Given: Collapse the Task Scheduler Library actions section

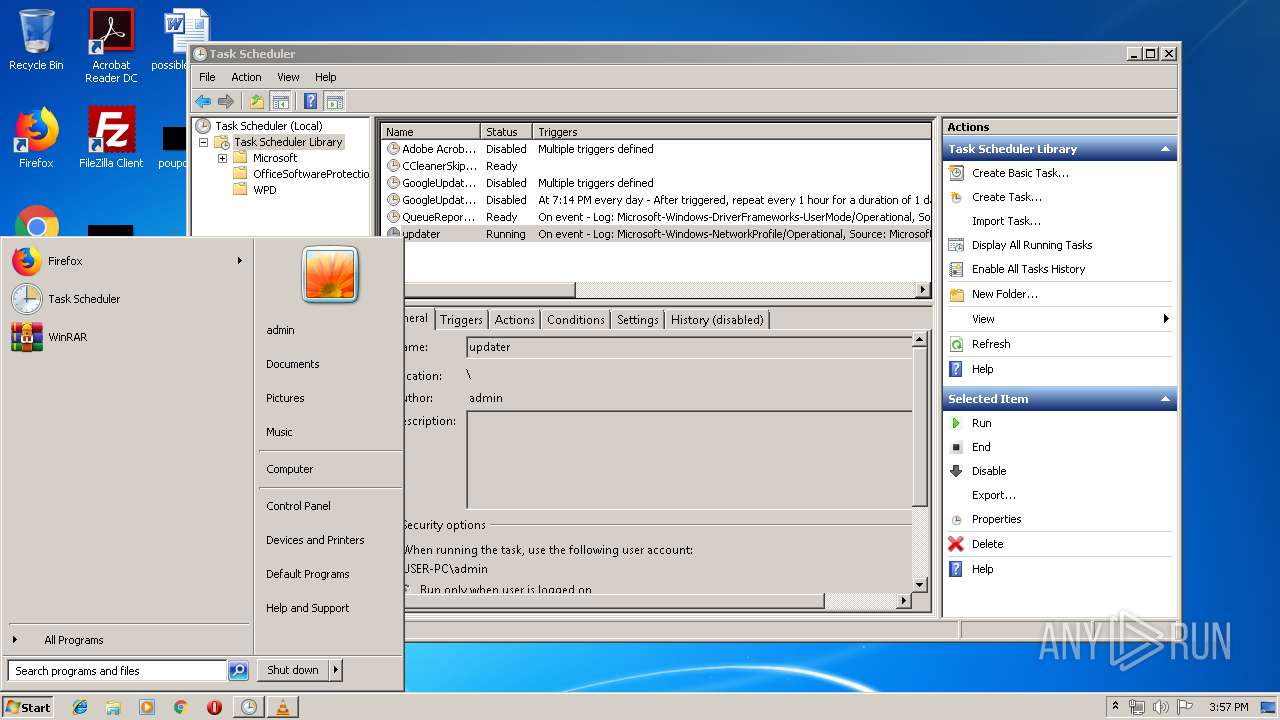Looking at the screenshot, I should (x=1165, y=149).
